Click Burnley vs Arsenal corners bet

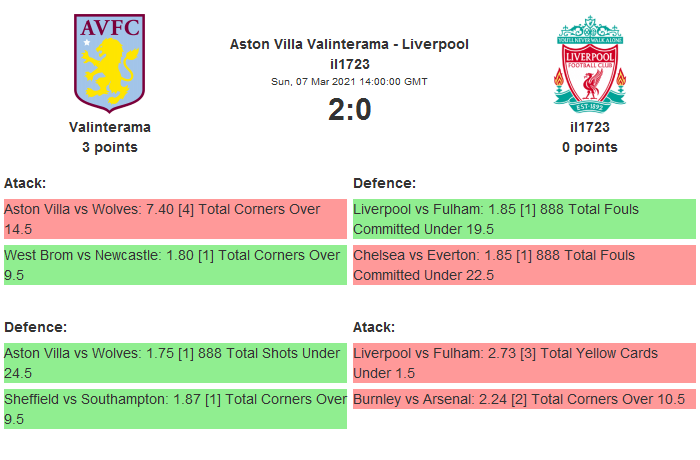point(524,399)
